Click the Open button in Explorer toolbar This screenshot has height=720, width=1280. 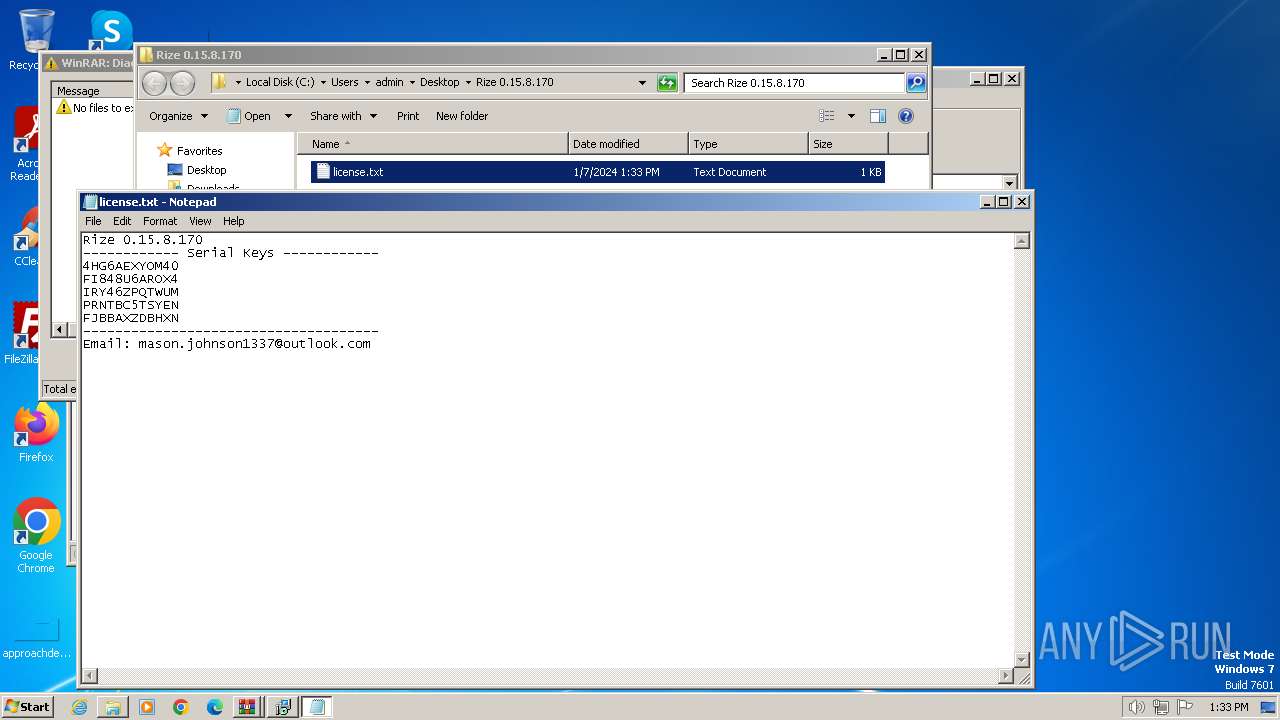tap(249, 116)
